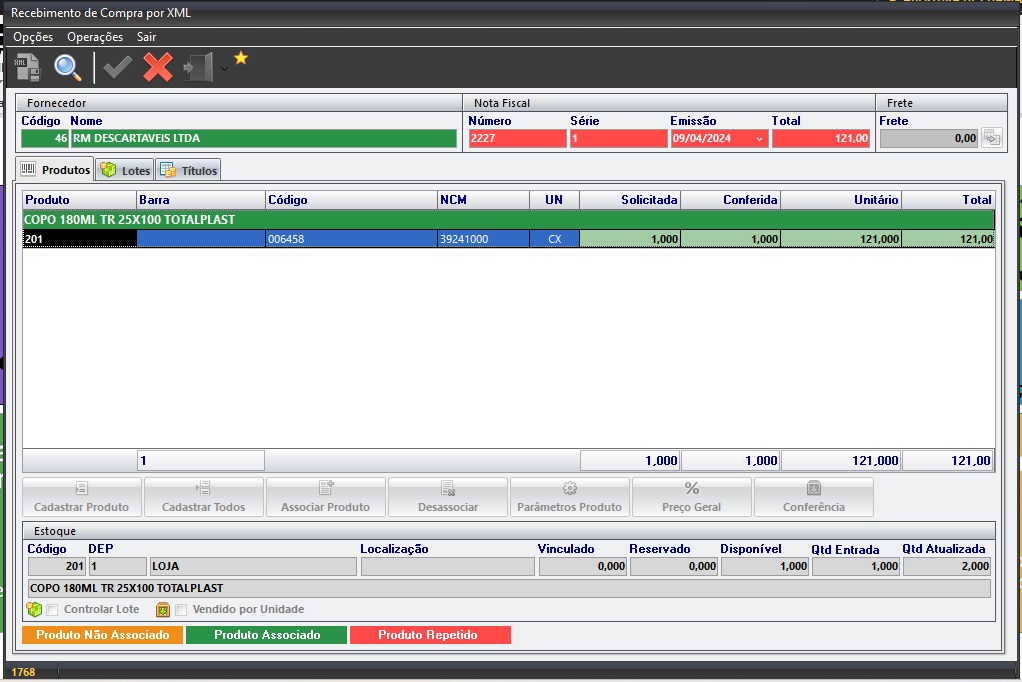Click the icon beside Vendido por Unidade
1022x682 pixels.
[x=163, y=610]
